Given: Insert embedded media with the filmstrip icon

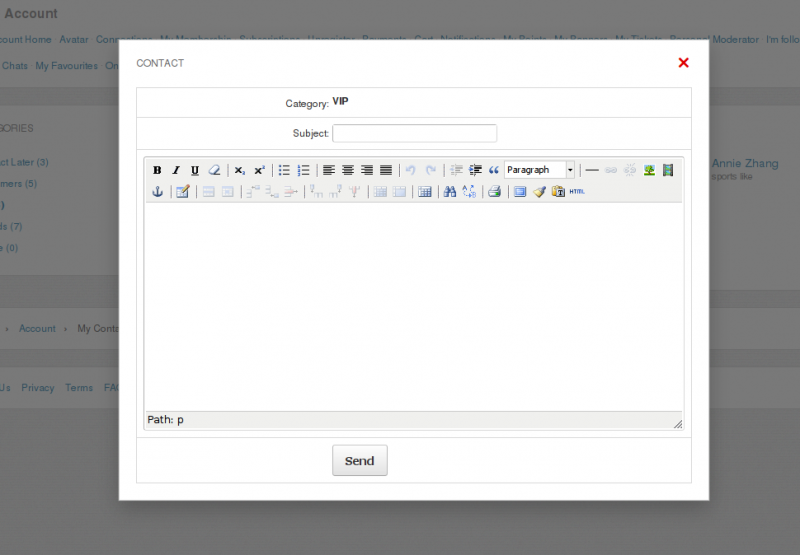Looking at the screenshot, I should (668, 170).
